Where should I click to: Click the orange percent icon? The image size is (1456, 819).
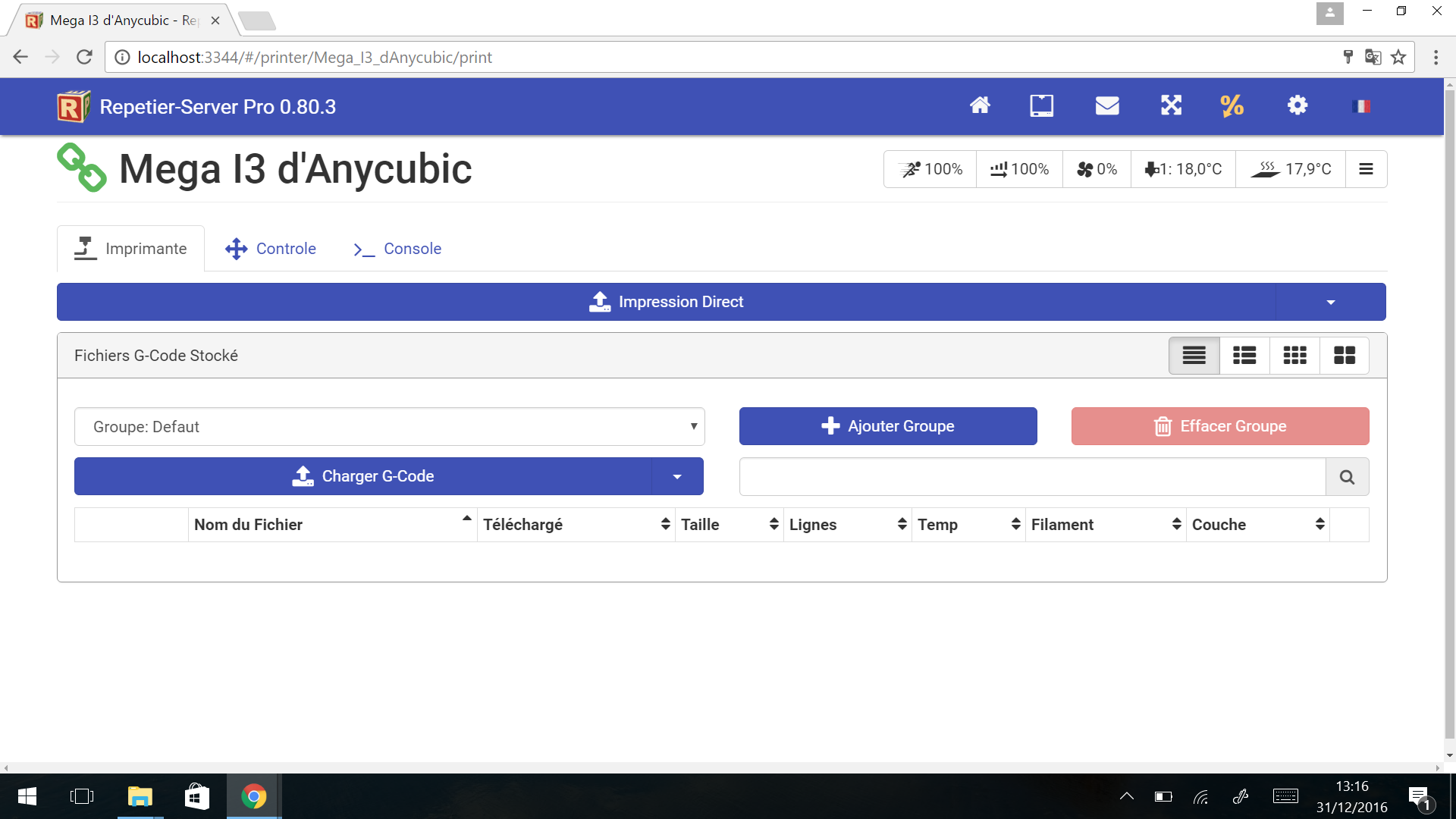pos(1232,105)
